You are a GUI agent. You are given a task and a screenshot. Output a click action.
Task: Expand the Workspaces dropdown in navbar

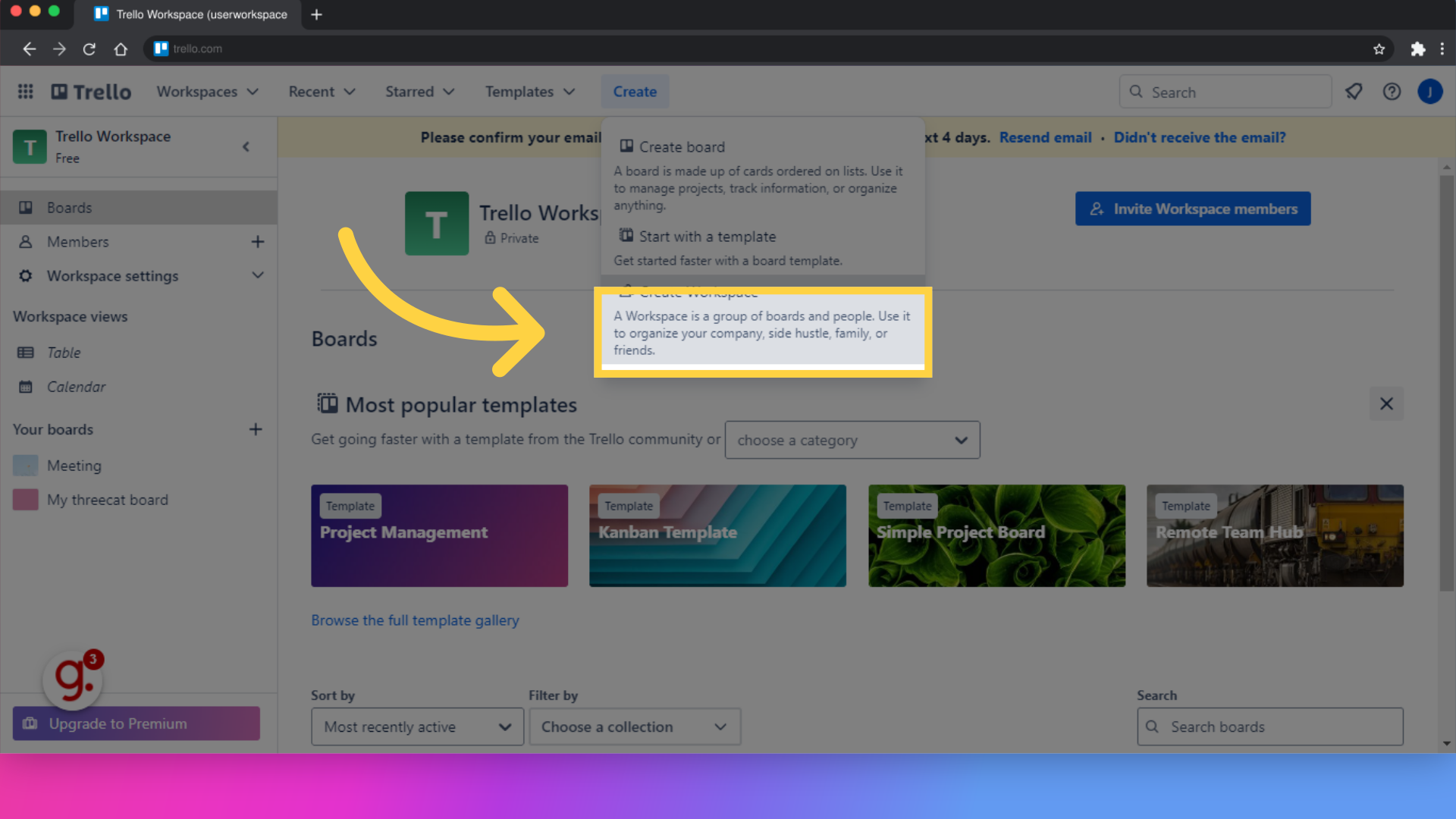pos(207,92)
